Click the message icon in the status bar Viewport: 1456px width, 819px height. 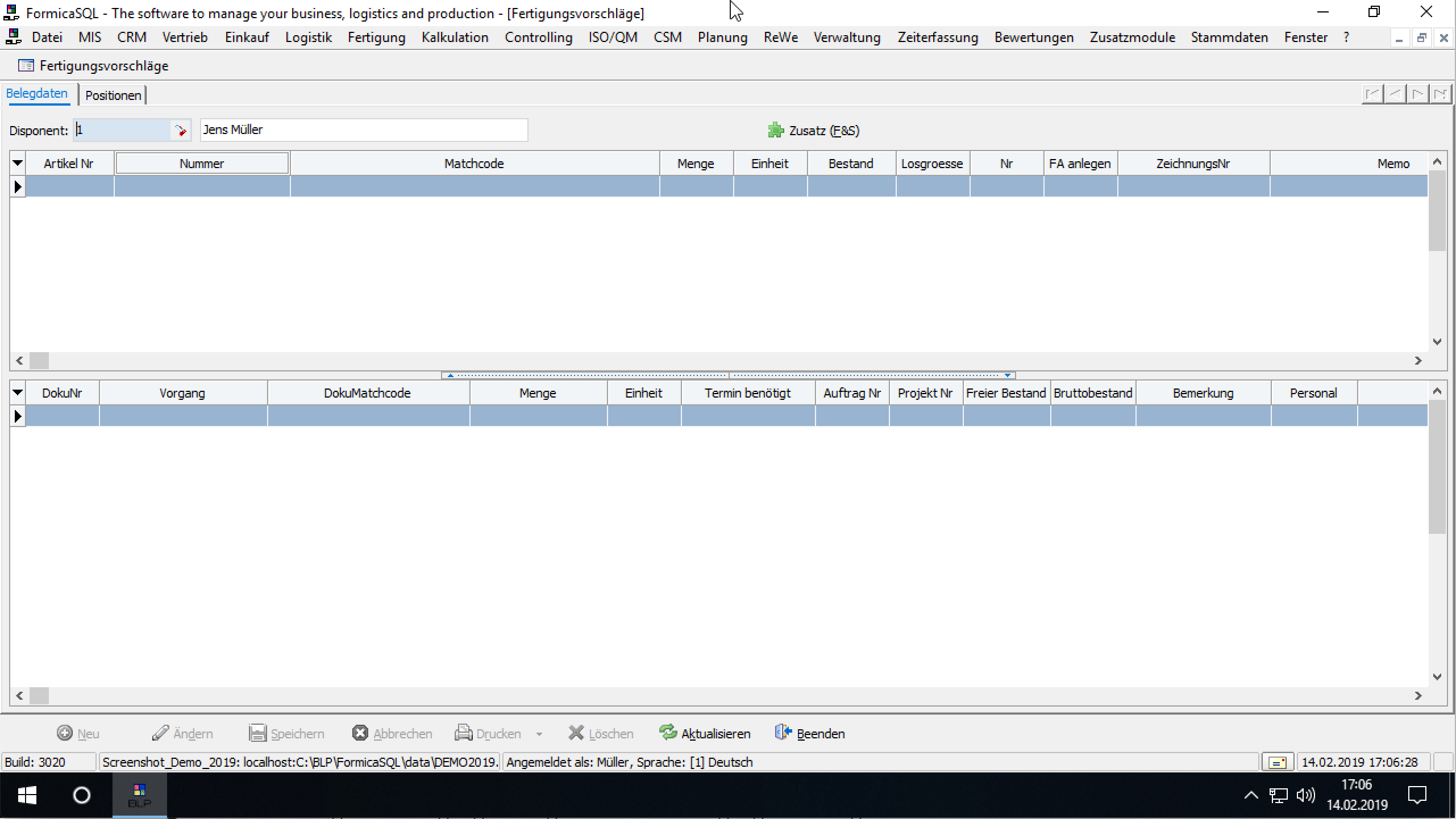[x=1278, y=762]
